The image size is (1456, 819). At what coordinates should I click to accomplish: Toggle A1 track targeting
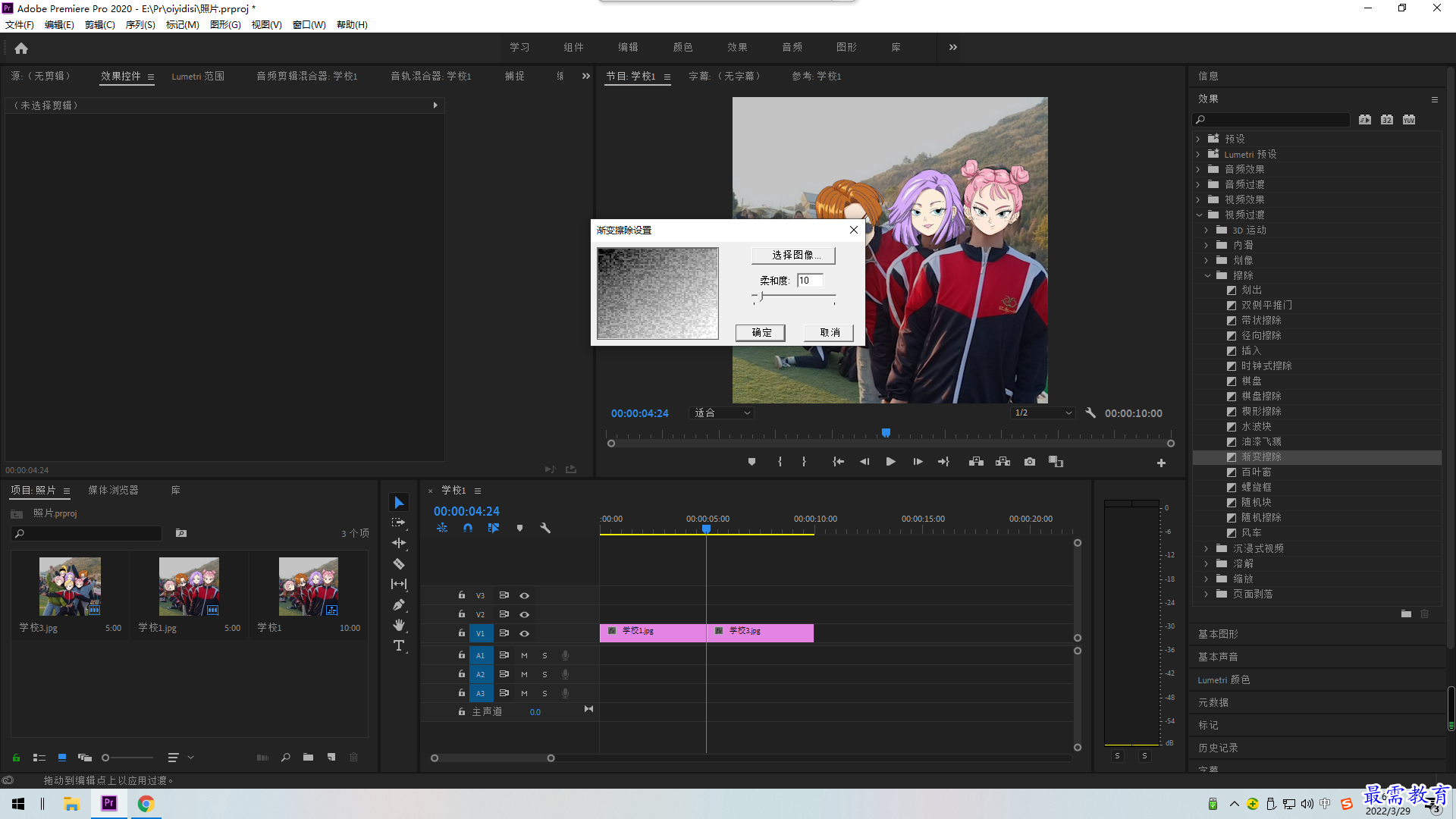point(480,655)
